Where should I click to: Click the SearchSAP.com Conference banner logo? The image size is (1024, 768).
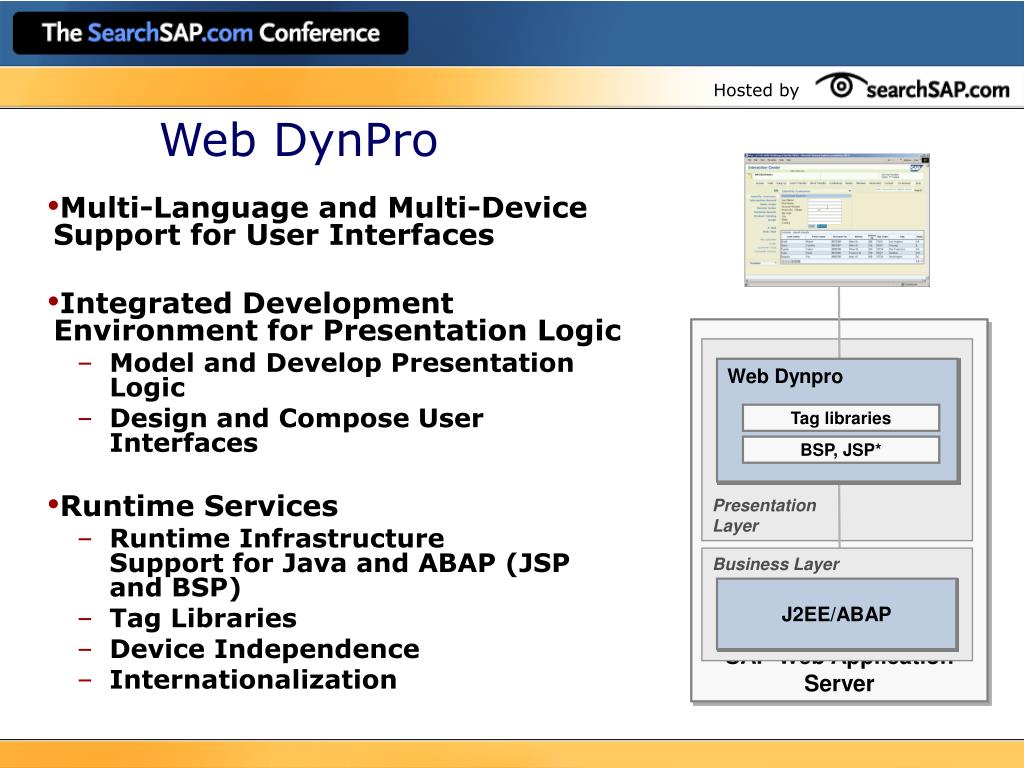point(210,33)
